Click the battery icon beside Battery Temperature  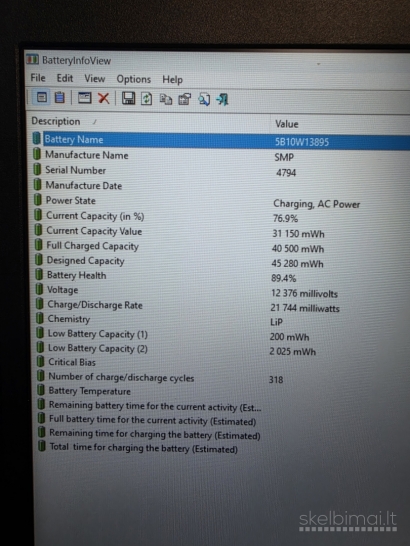(x=41, y=390)
